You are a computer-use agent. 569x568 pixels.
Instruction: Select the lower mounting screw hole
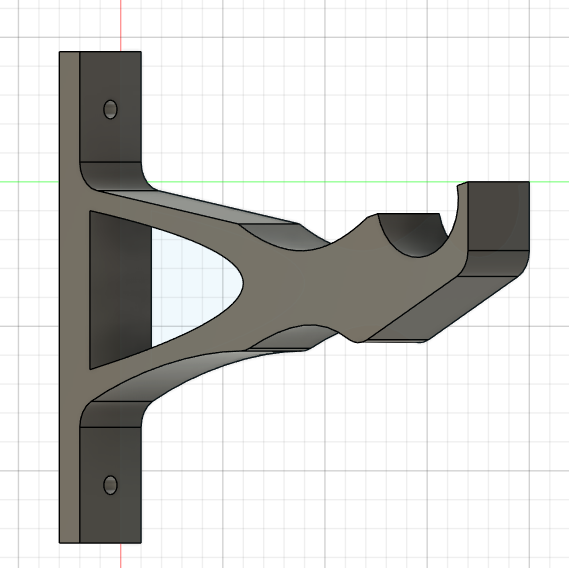click(x=110, y=485)
